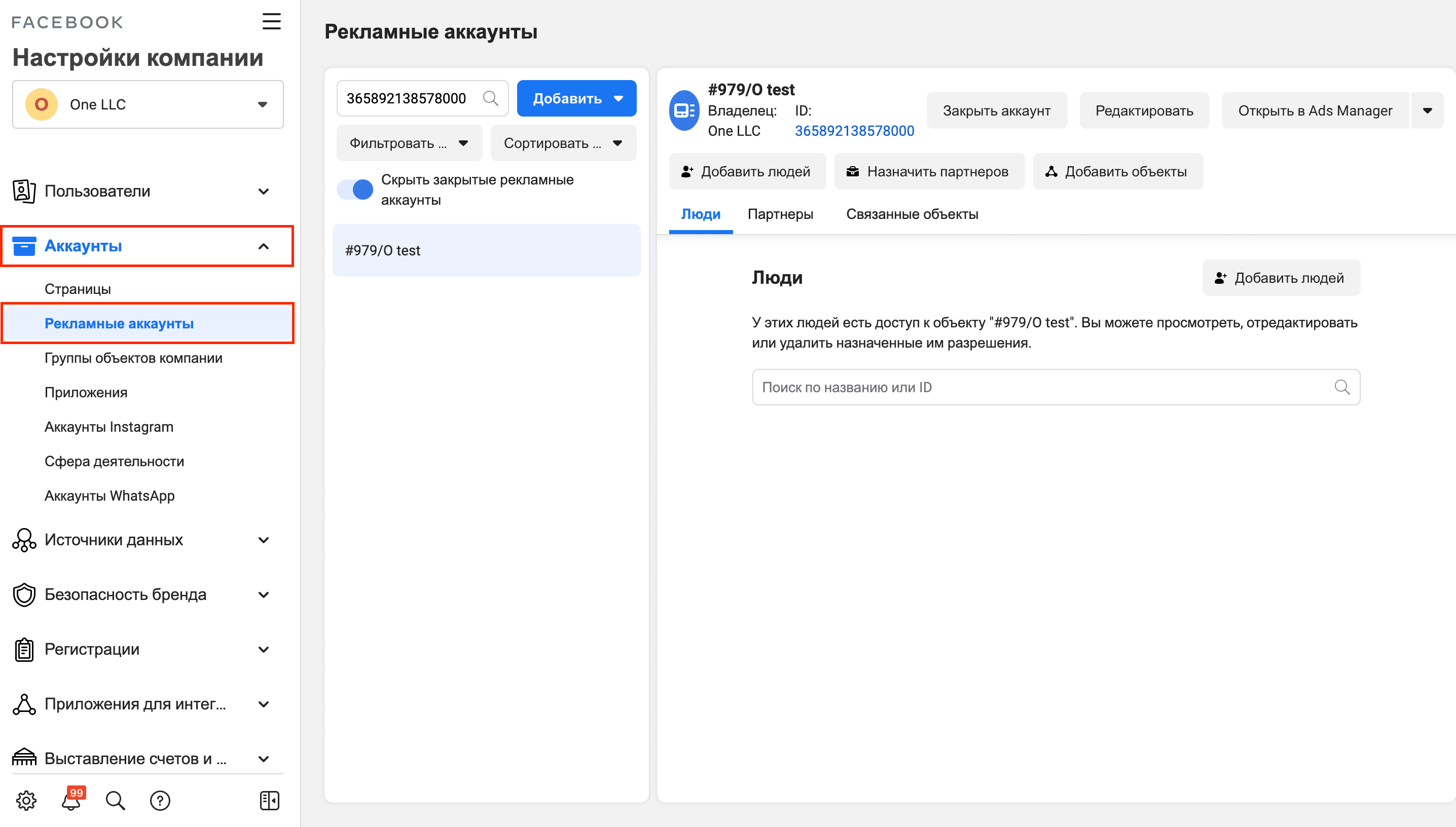Viewport: 1456px width, 827px height.
Task: Focus the account search field with 365892138578000
Action: [422, 98]
